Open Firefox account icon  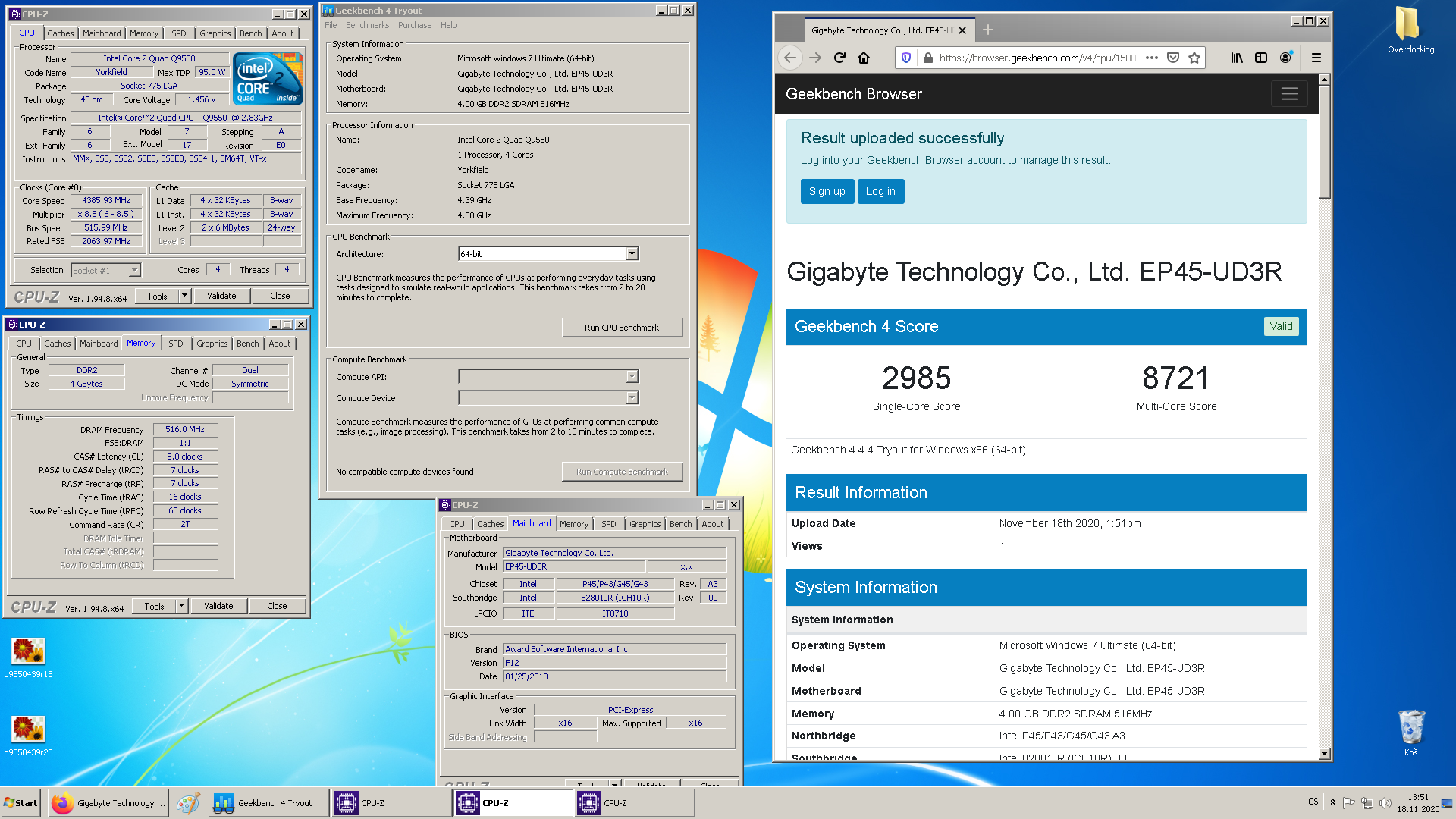point(1285,58)
